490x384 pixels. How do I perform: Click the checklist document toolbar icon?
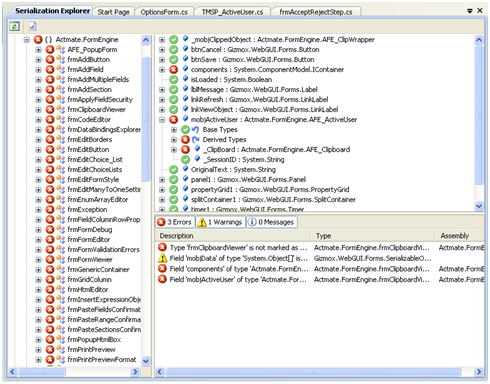click(x=32, y=26)
